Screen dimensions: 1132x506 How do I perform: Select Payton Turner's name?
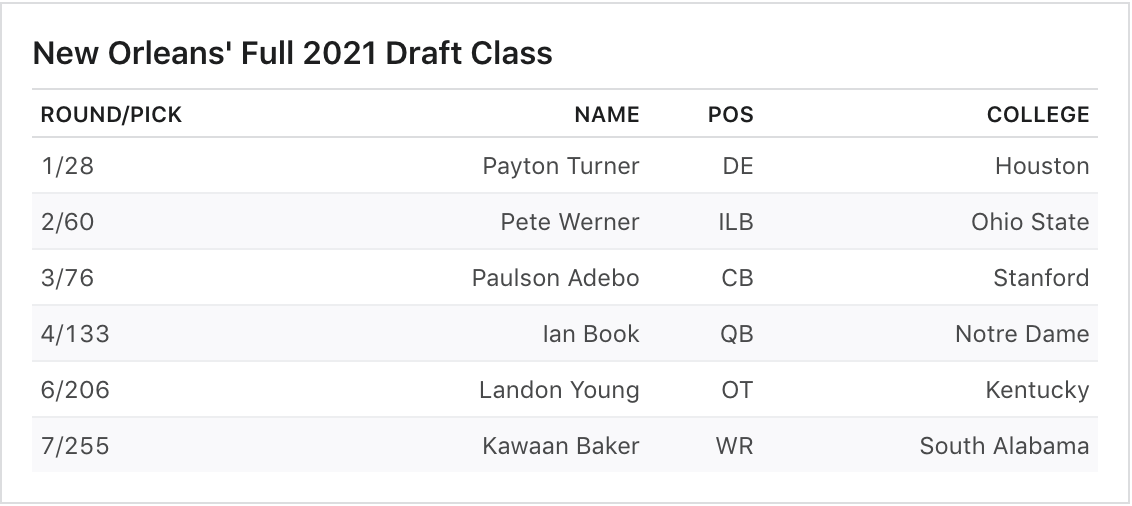tap(560, 166)
